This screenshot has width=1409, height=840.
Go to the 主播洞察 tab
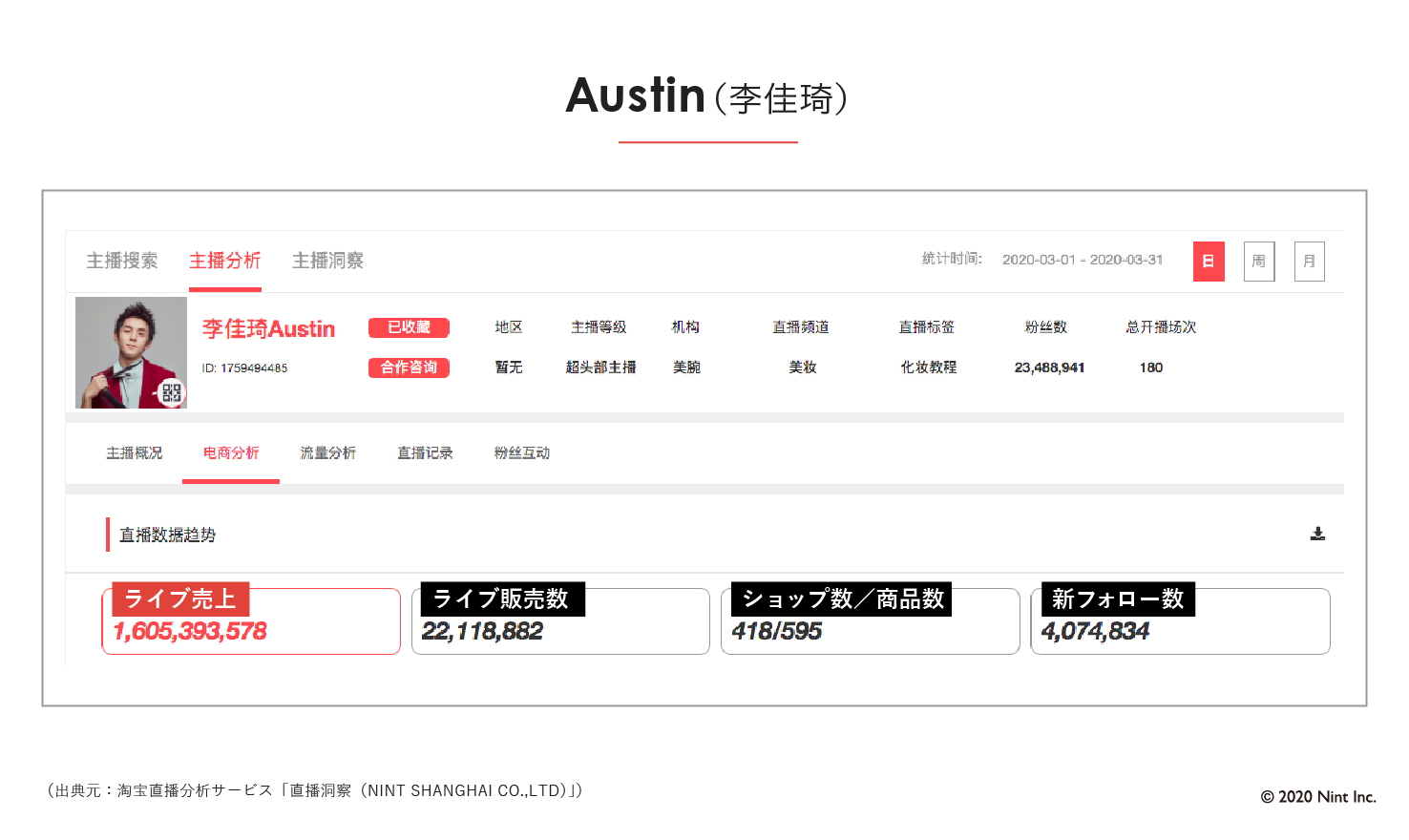click(x=327, y=261)
